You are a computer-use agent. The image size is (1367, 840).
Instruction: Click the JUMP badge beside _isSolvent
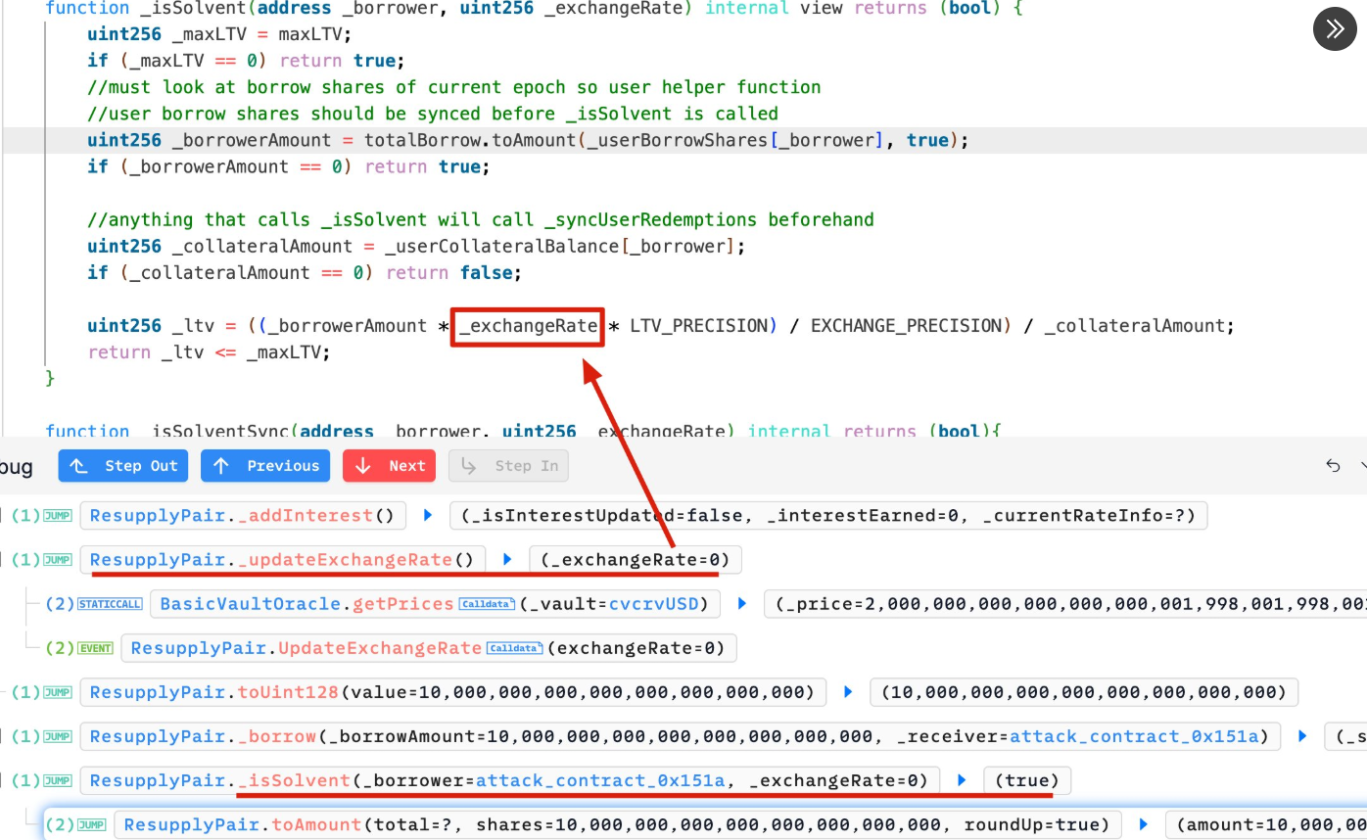(57, 780)
